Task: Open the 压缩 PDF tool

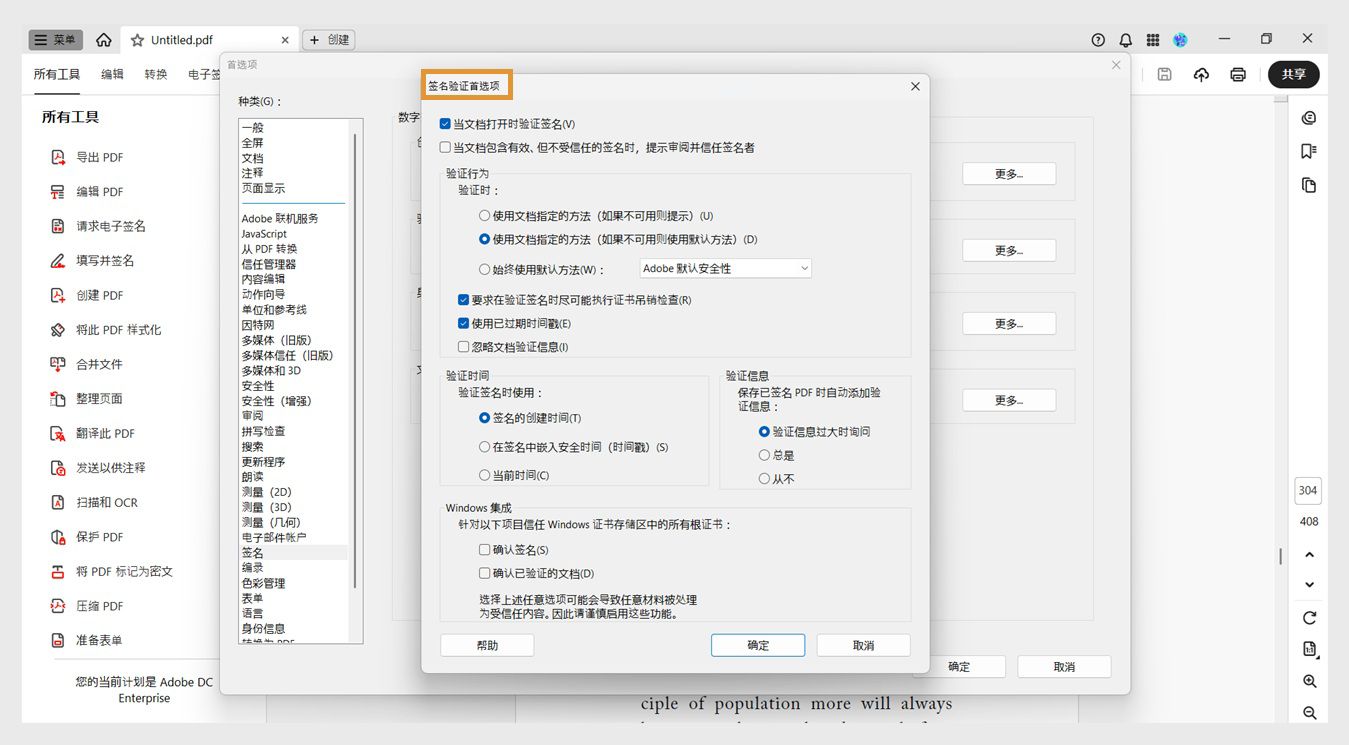Action: pyautogui.click(x=88, y=606)
